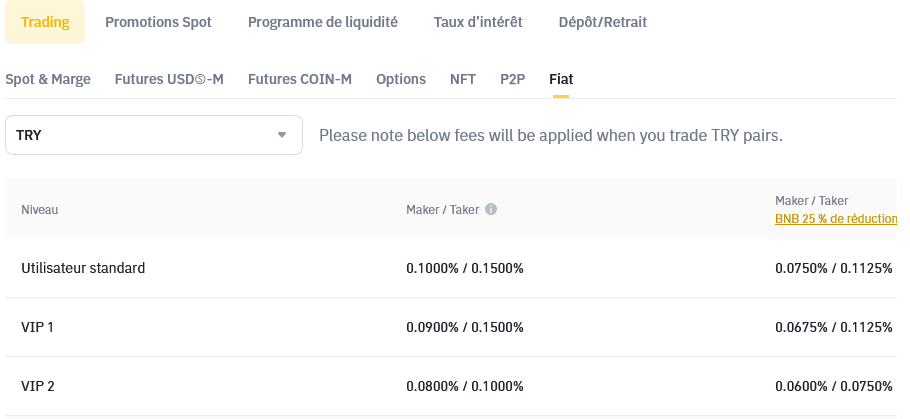
Task: Click the Niveau column header
Action: [x=40, y=210]
